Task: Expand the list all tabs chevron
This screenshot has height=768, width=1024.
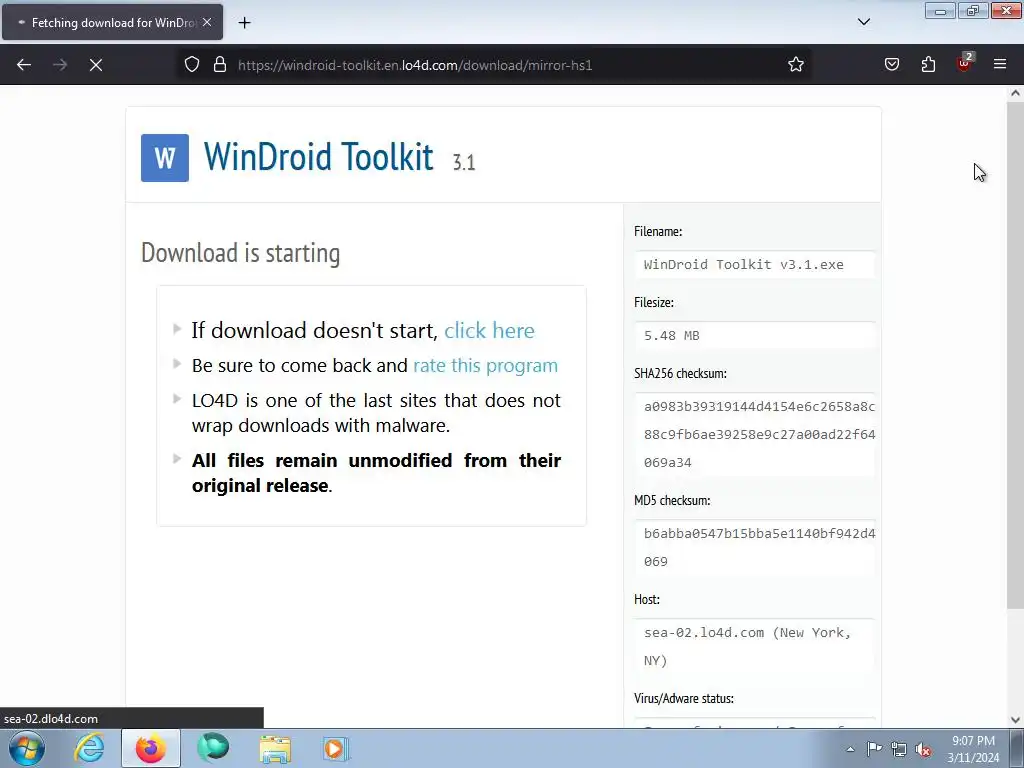Action: [x=864, y=22]
